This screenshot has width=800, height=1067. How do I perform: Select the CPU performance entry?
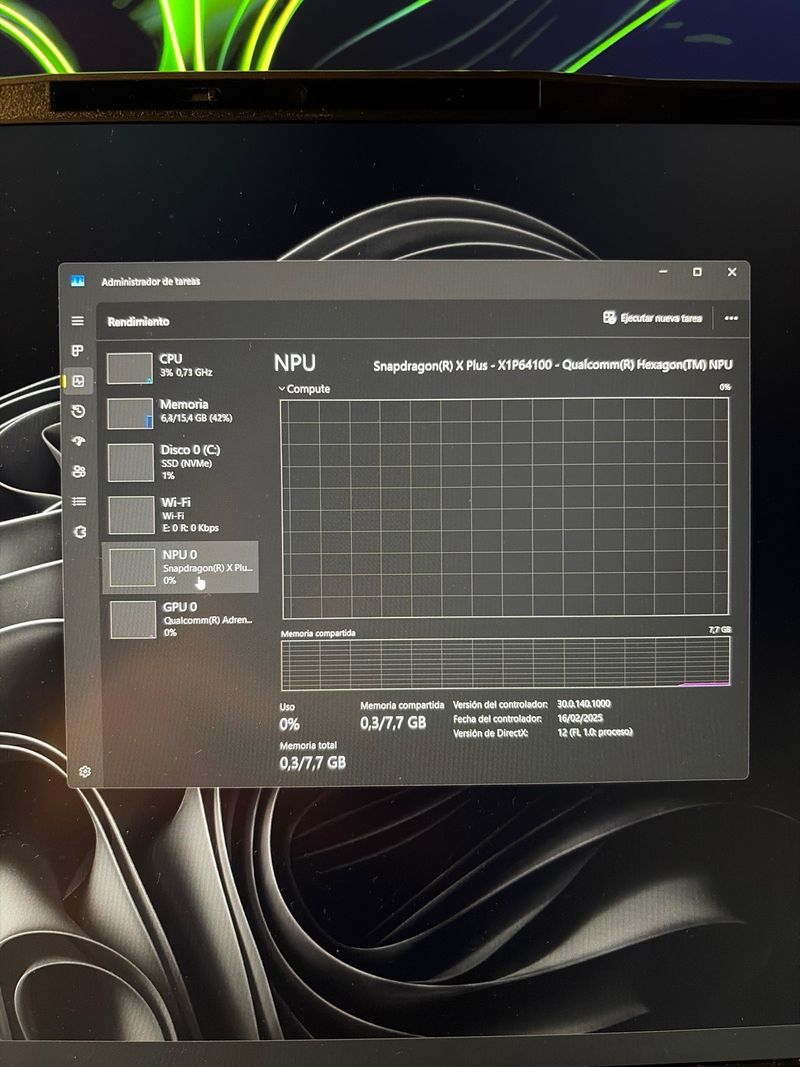point(180,367)
